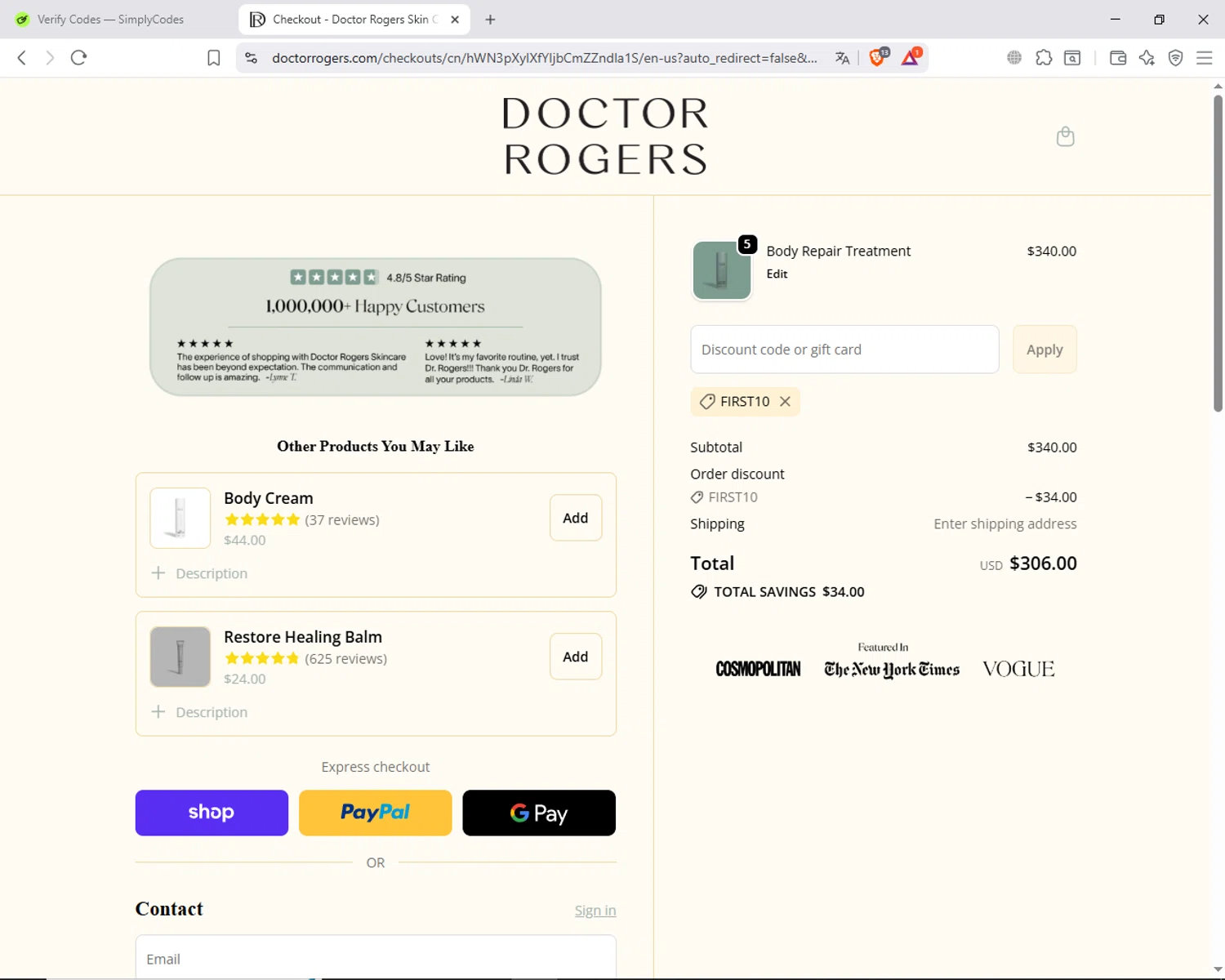Click the Body Repair Treatment thumbnail
The height and width of the screenshot is (980, 1225).
tap(722, 270)
